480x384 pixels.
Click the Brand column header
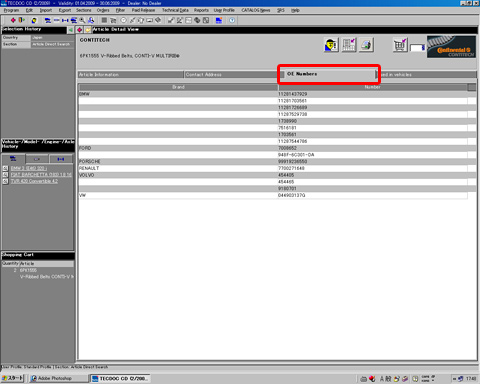tap(178, 87)
